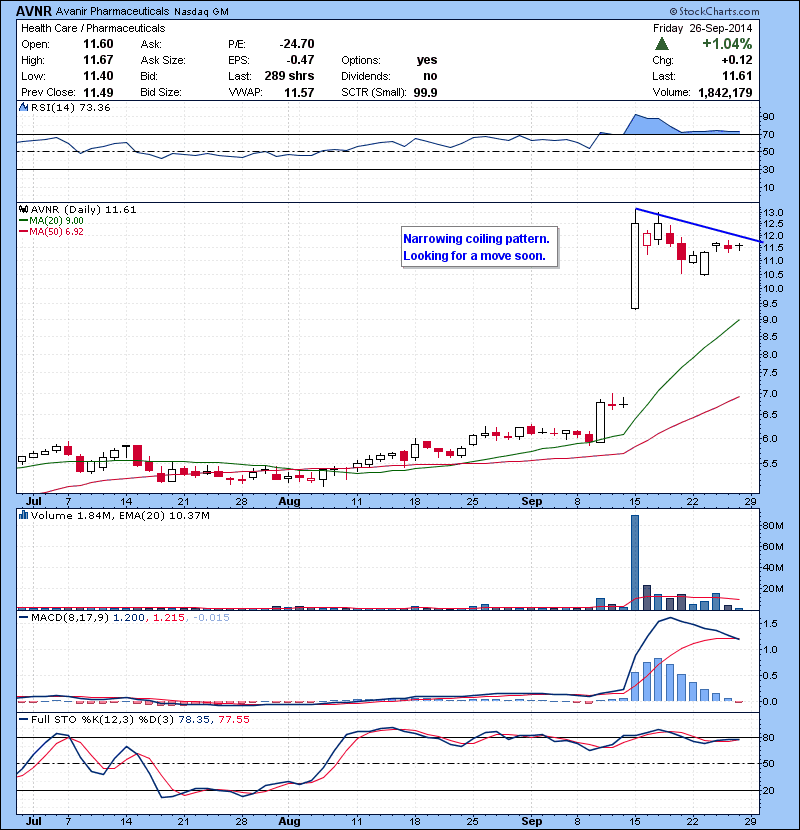Click the Ask Size label
Image resolution: width=800 pixels, height=830 pixels.
click(x=163, y=60)
